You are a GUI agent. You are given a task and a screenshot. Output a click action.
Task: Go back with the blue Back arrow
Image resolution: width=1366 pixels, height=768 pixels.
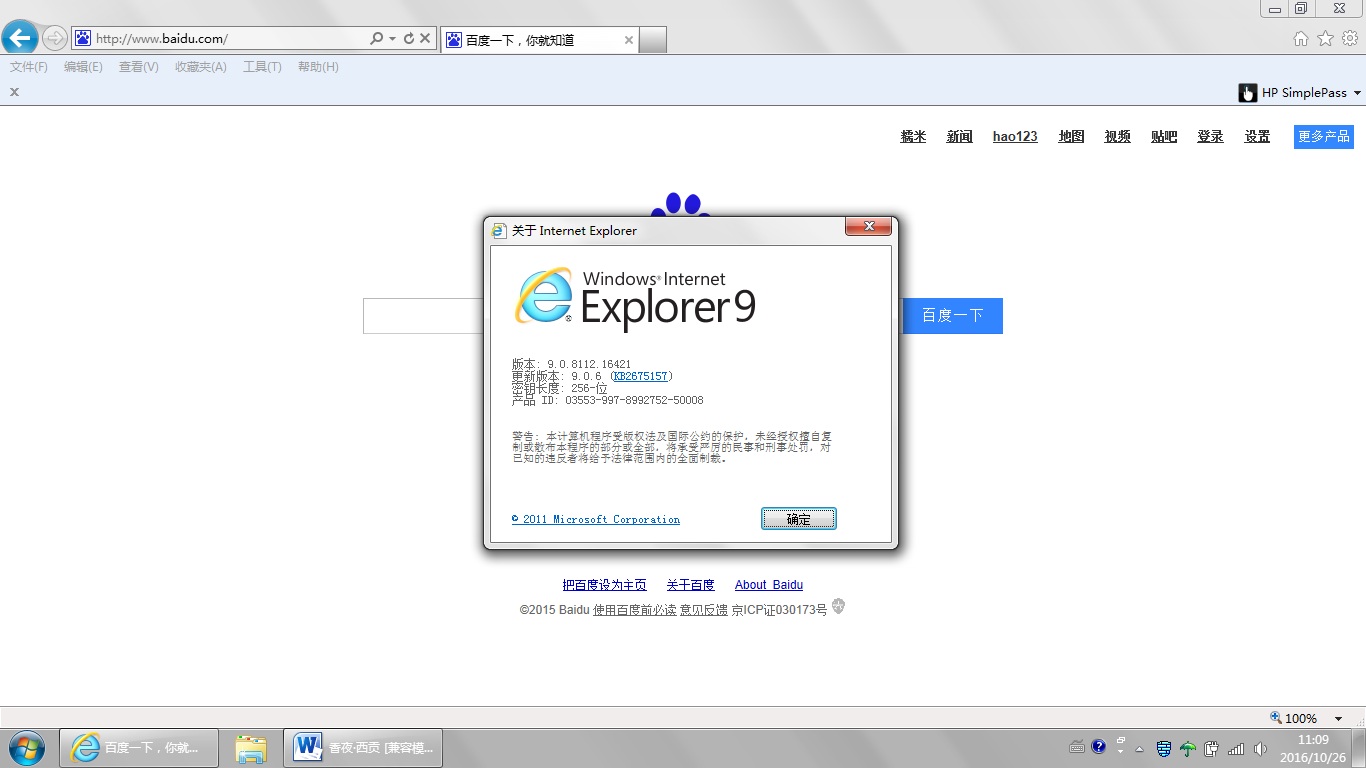click(21, 38)
